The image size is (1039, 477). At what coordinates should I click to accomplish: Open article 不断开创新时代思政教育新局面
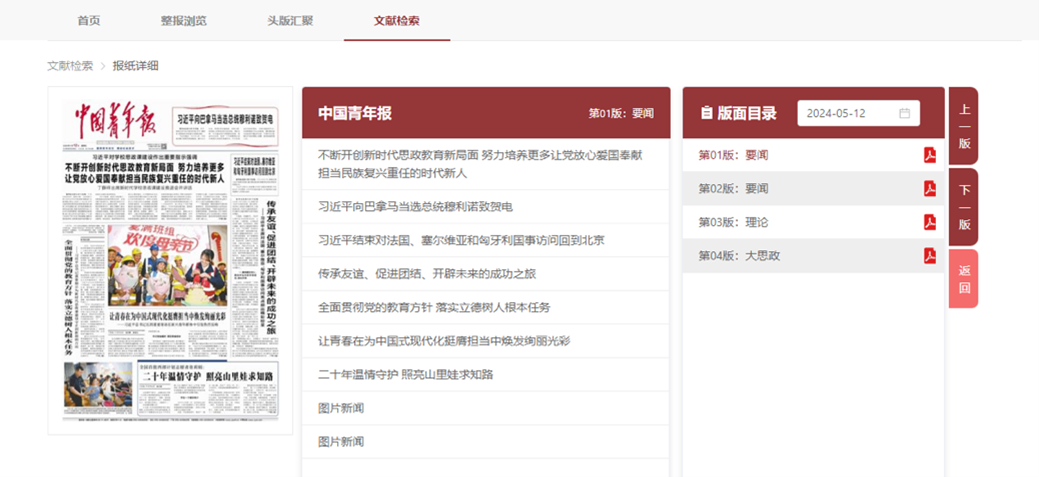click(486, 164)
